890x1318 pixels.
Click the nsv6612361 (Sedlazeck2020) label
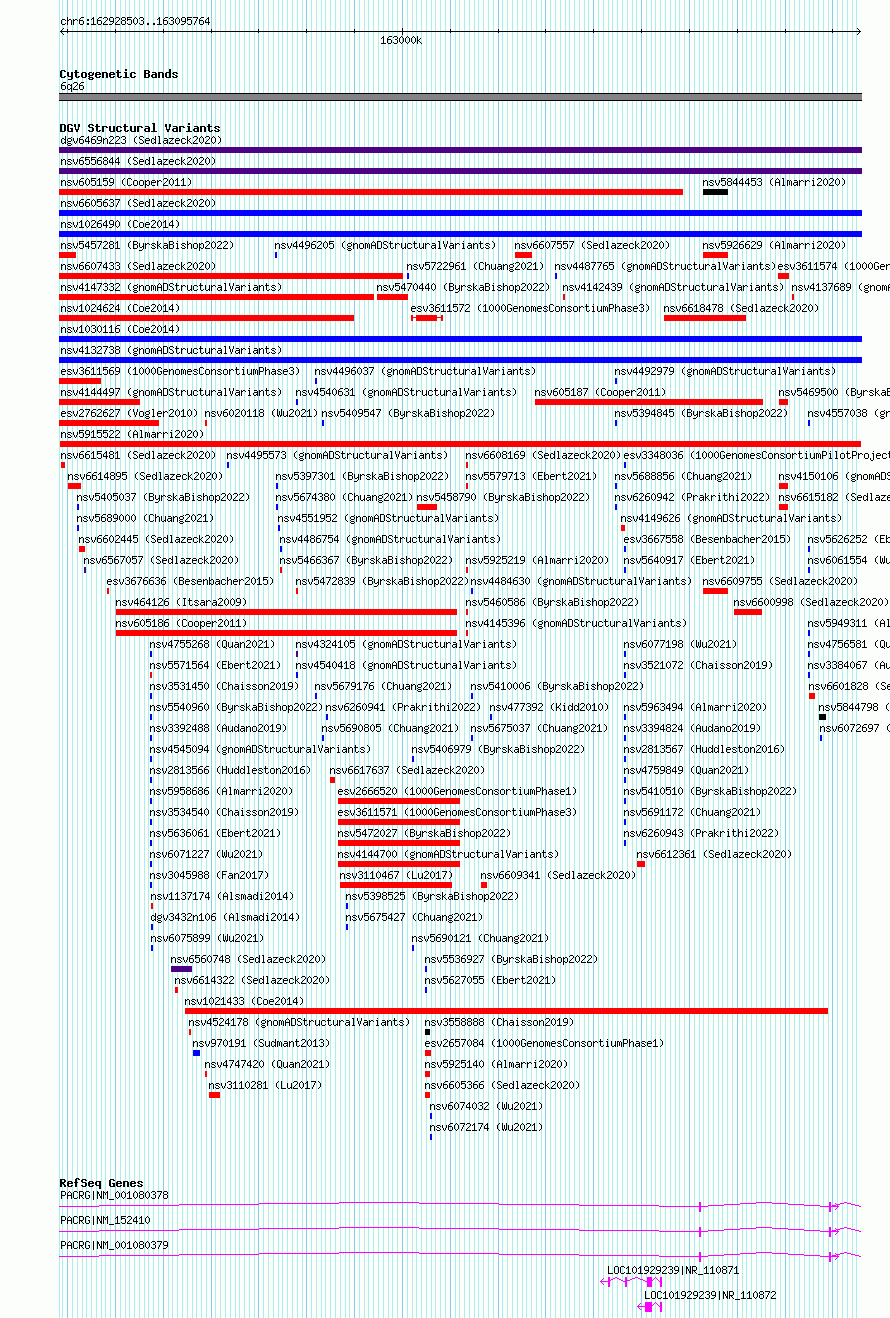click(714, 854)
